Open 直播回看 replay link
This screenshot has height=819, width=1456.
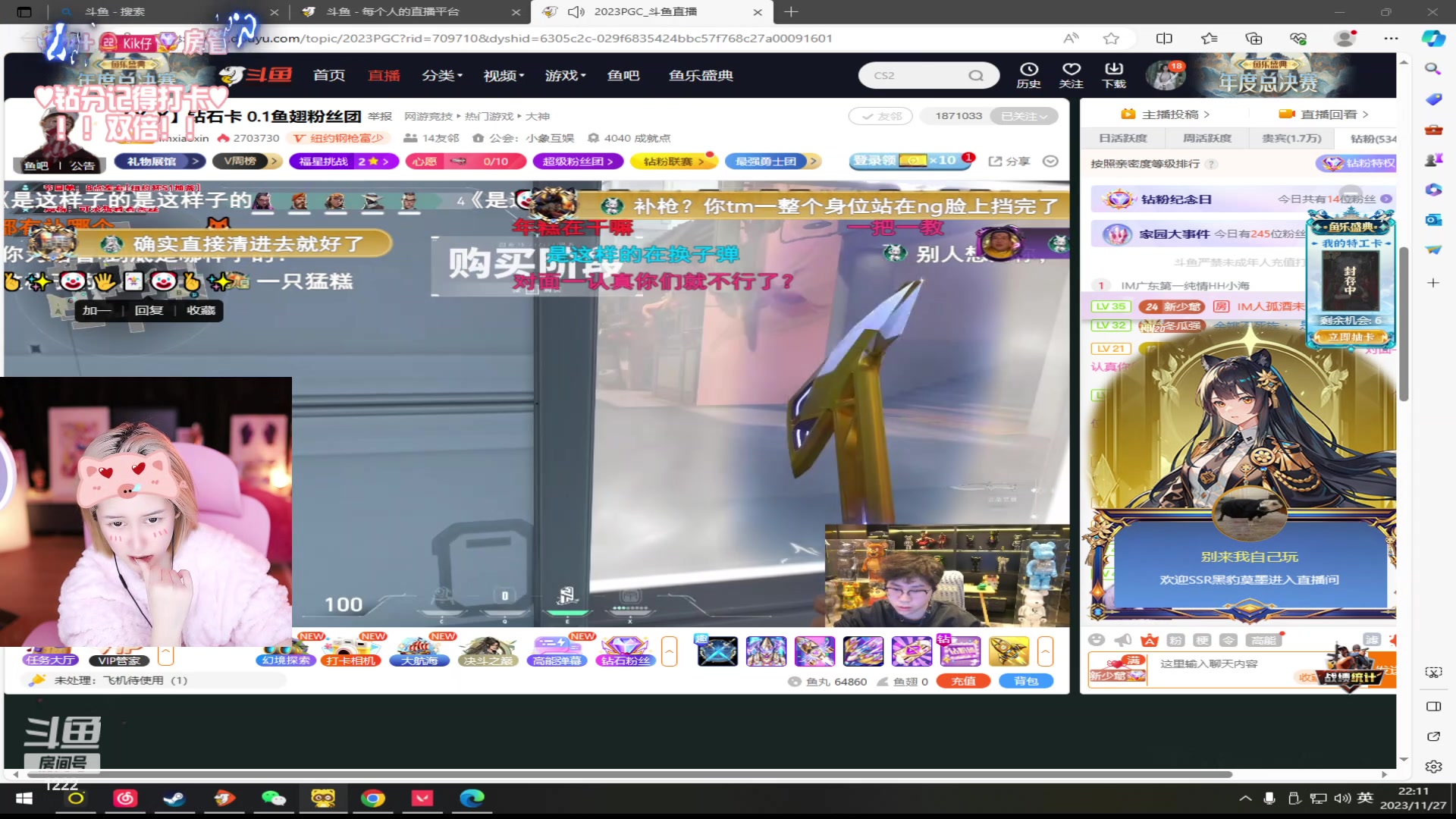(1323, 114)
